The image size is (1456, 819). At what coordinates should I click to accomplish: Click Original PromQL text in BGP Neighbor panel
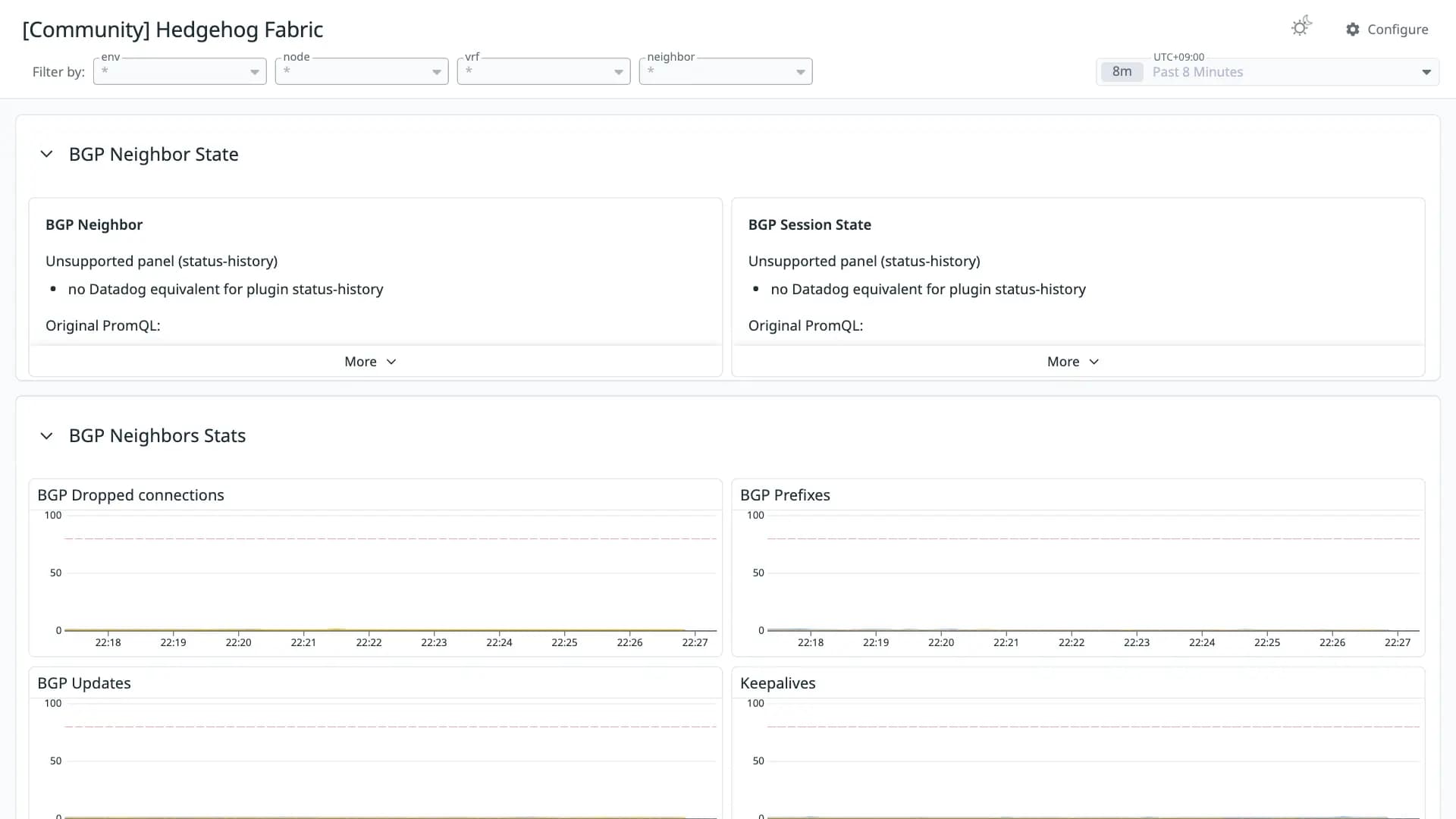(103, 325)
